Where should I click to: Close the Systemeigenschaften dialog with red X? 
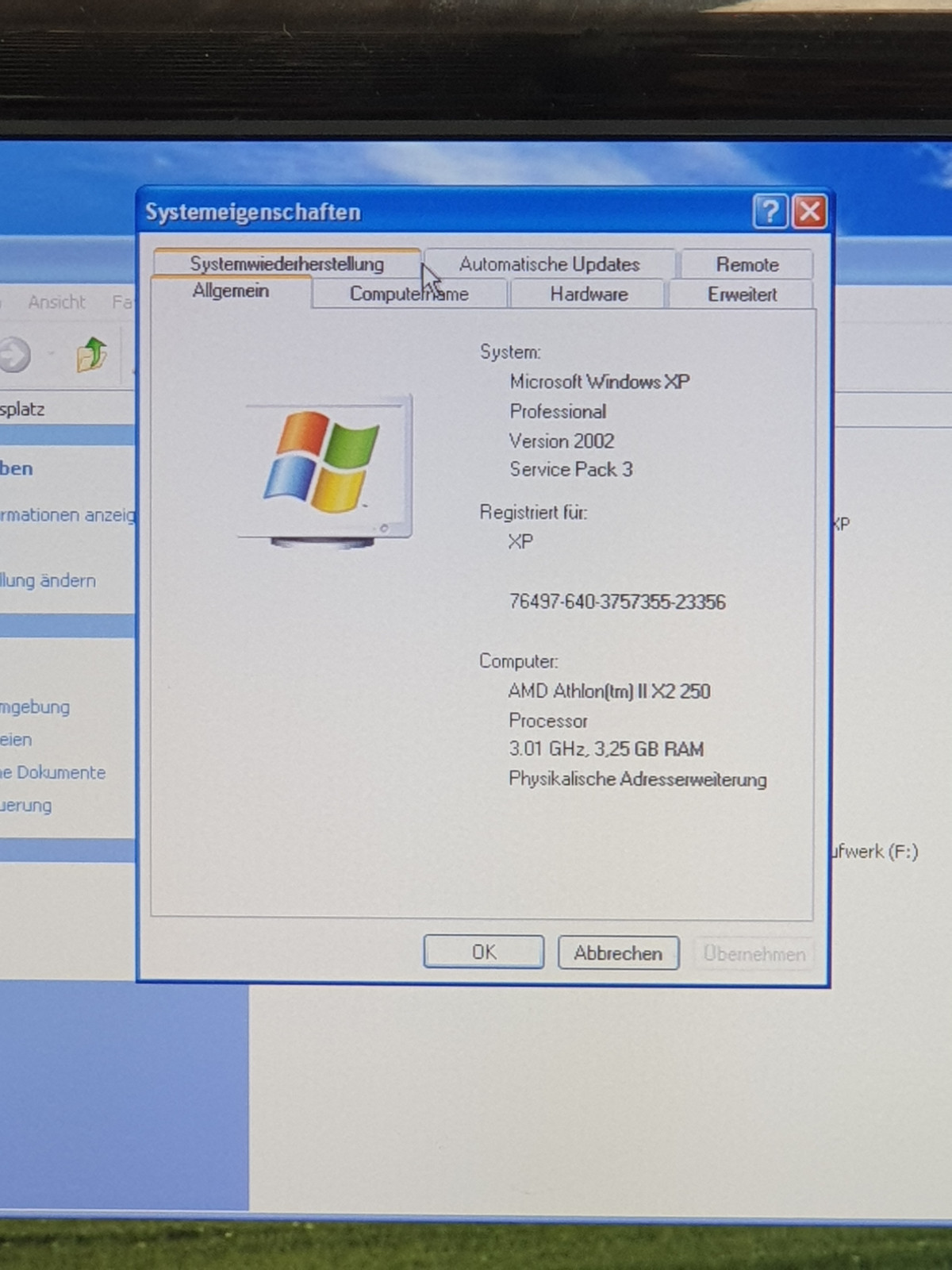pos(810,212)
